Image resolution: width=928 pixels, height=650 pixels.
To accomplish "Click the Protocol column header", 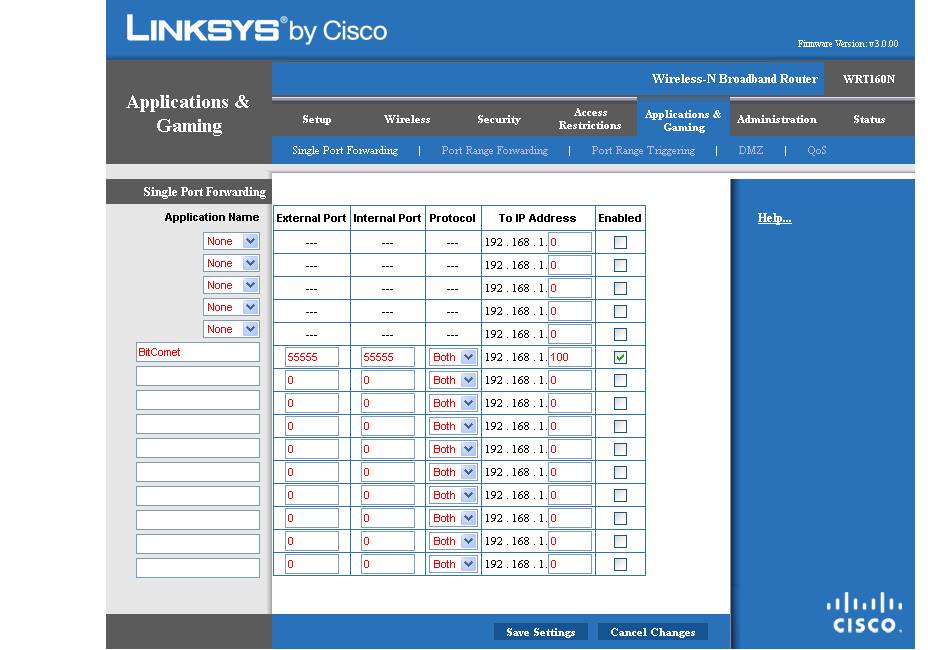I will click(452, 218).
